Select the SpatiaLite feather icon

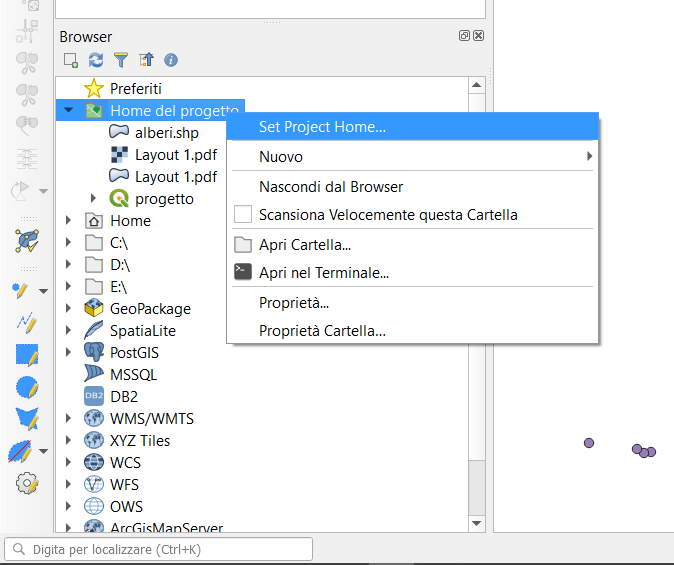[94, 331]
